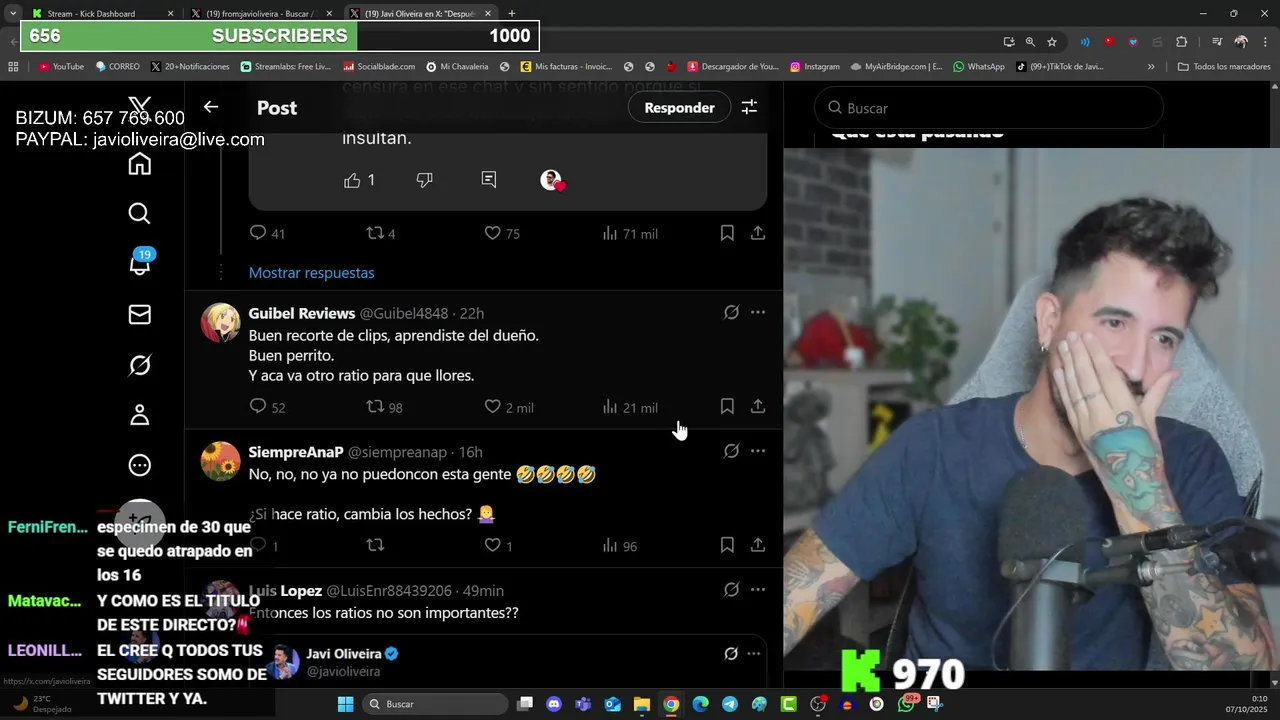Open X notifications bell showing 19
Image resolution: width=1280 pixels, height=720 pixels.
pyautogui.click(x=140, y=264)
